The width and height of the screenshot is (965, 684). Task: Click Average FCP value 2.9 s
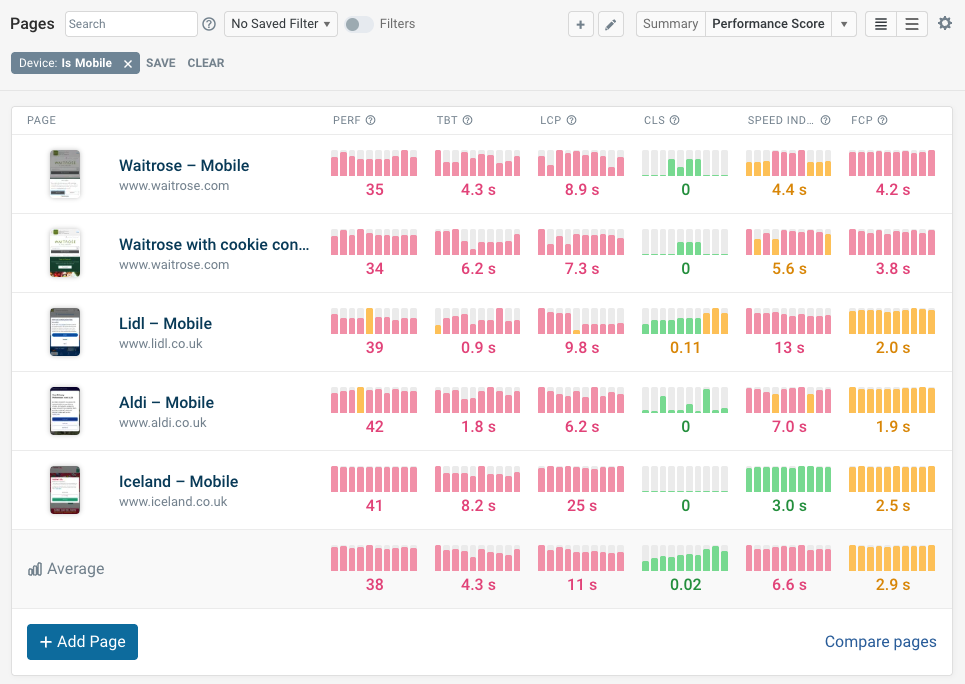click(892, 584)
